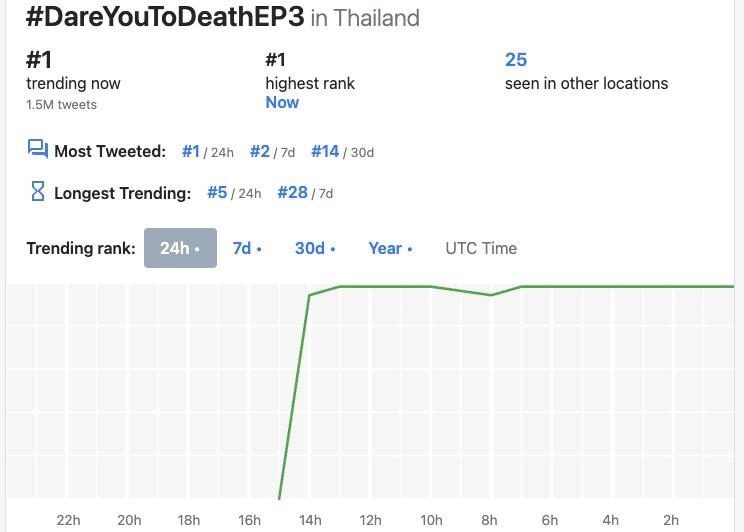Switch to the 30d trending rank tab
Screen dimensions: 744x532
click(x=314, y=248)
